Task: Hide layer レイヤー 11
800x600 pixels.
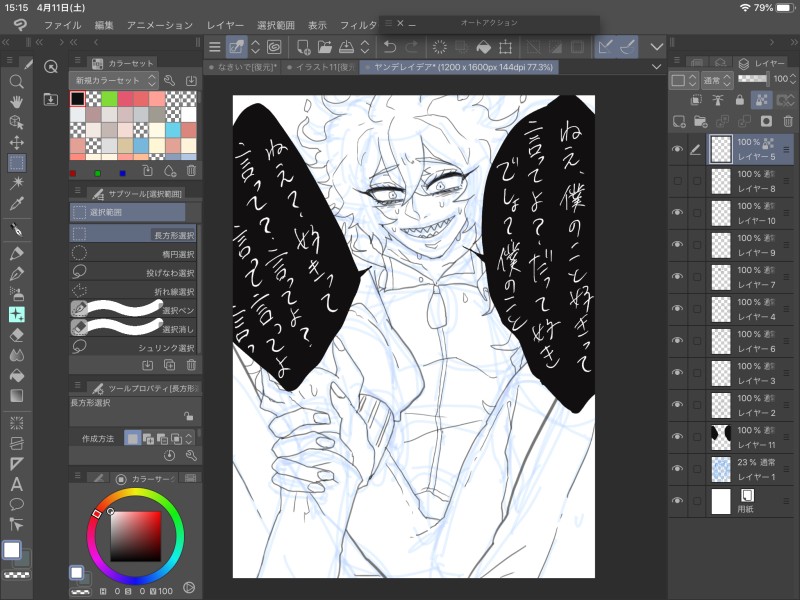Action: pos(677,437)
